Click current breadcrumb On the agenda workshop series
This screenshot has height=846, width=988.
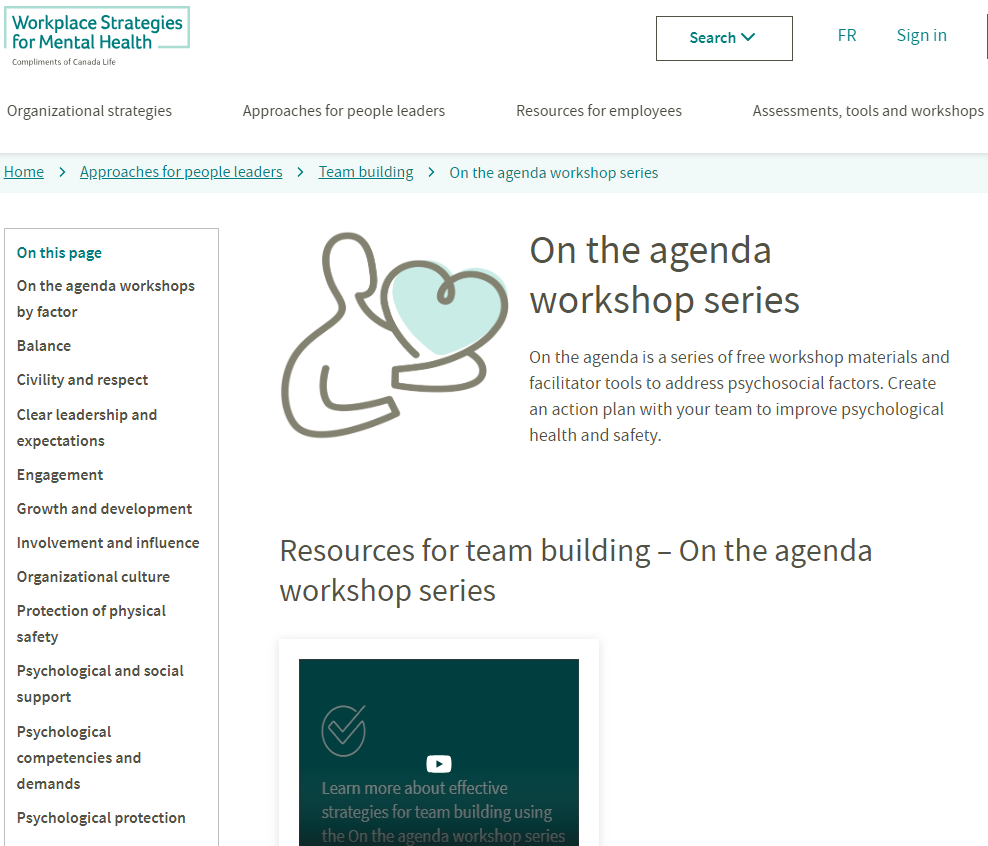click(553, 173)
